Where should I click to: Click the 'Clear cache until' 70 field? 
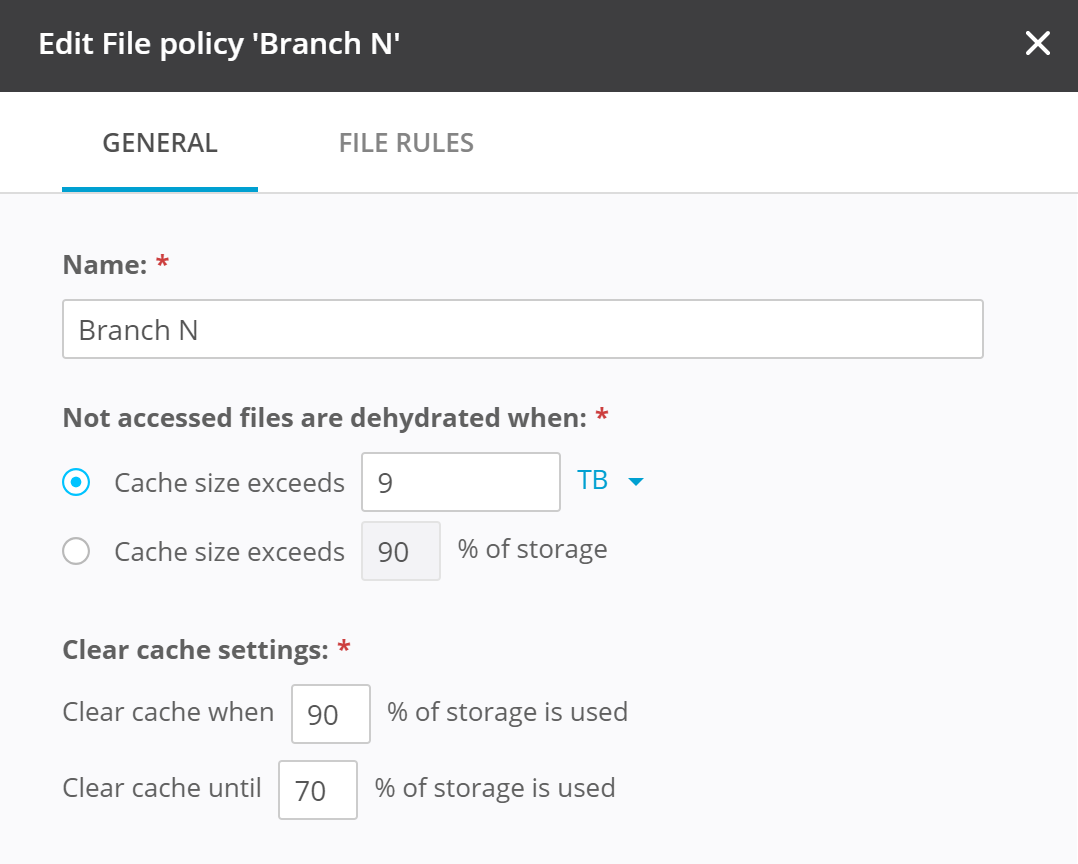pos(317,789)
